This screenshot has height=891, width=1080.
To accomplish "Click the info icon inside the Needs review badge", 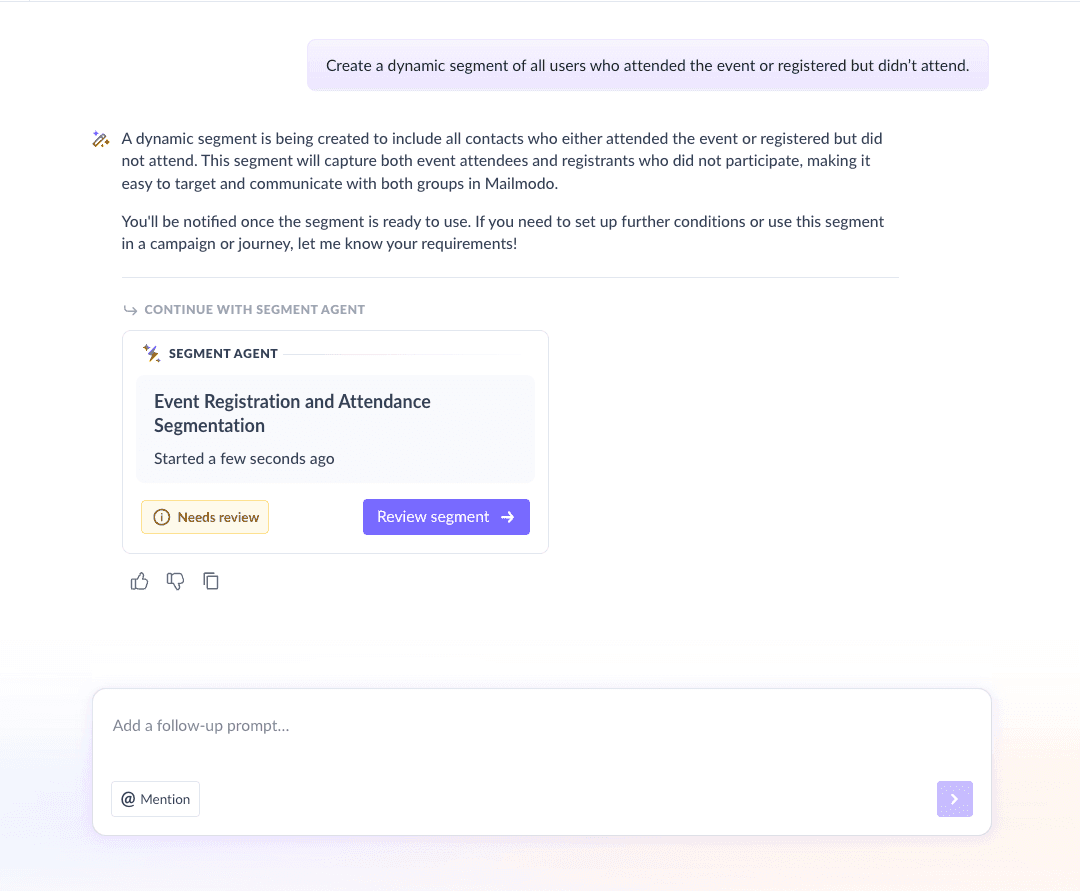I will coord(161,517).
